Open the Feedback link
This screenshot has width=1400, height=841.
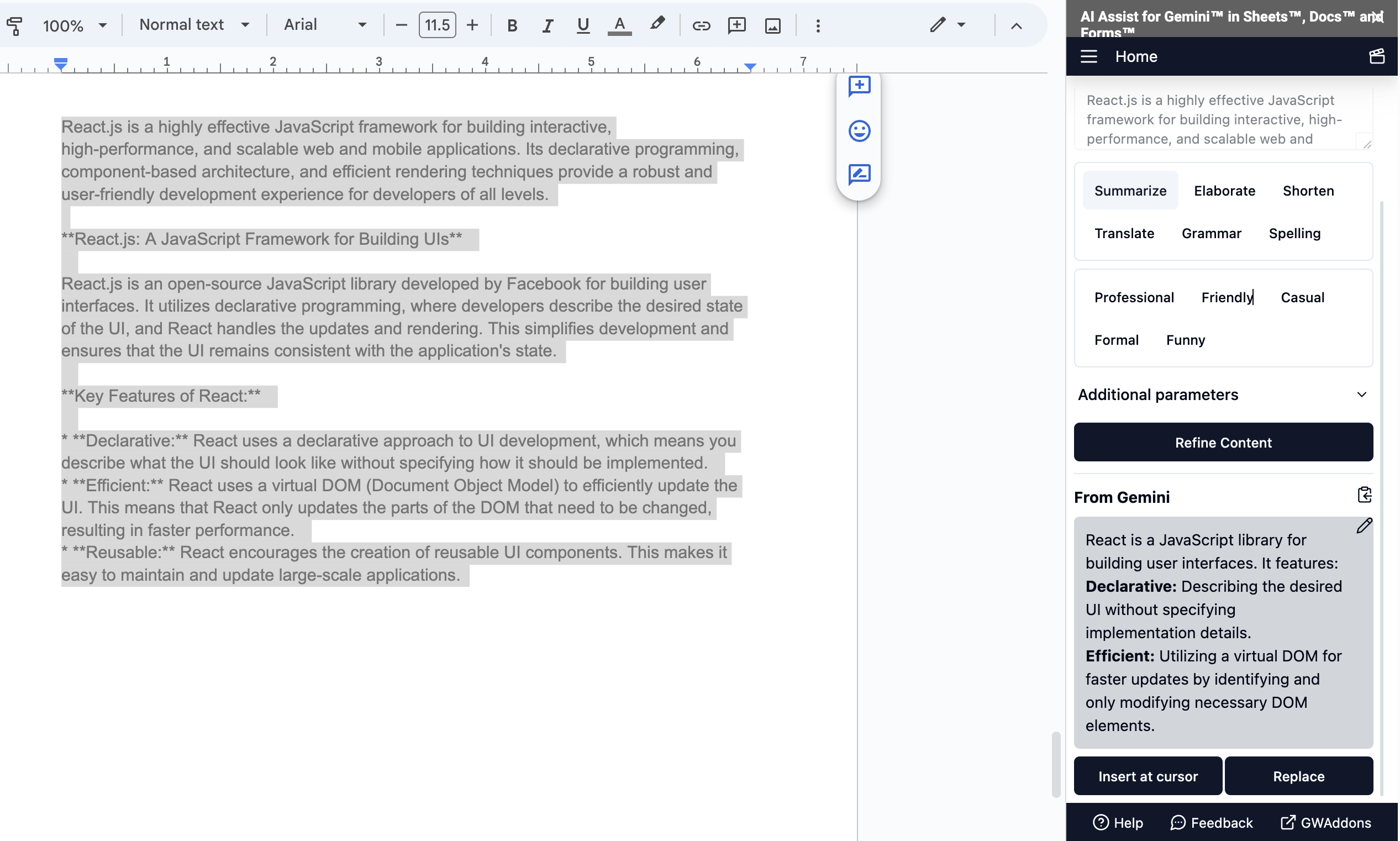(x=1212, y=823)
